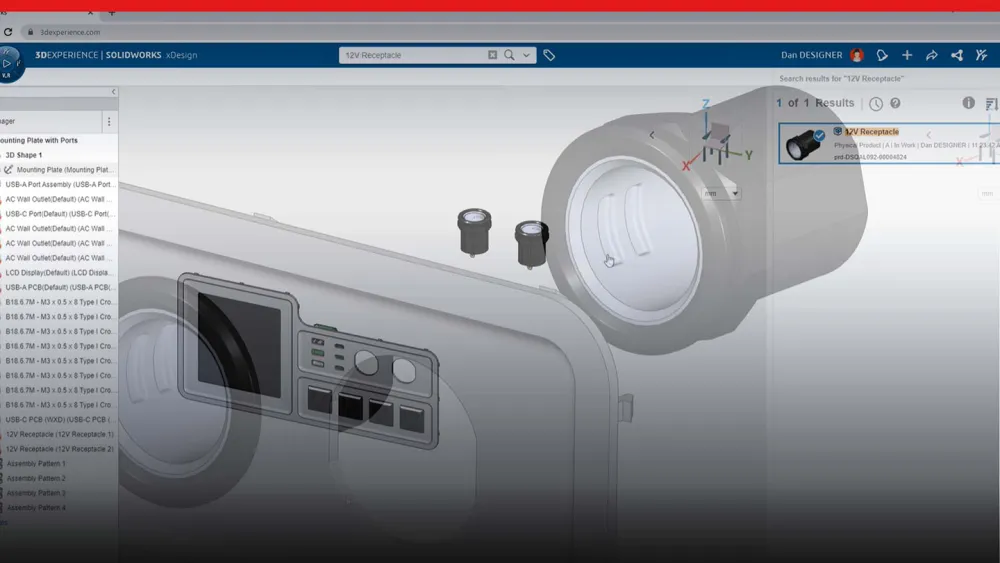Select the 3D Shape 1 tree node
This screenshot has height=563, width=1000.
click(x=24, y=155)
